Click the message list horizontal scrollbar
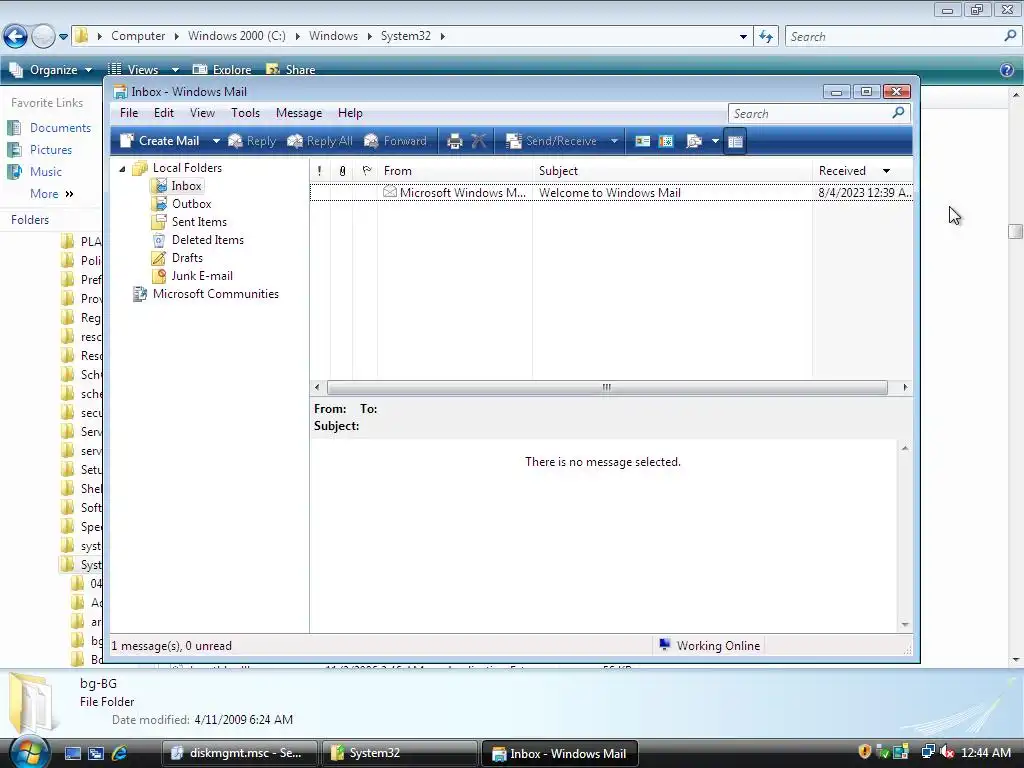The width and height of the screenshot is (1024, 768). [x=607, y=387]
